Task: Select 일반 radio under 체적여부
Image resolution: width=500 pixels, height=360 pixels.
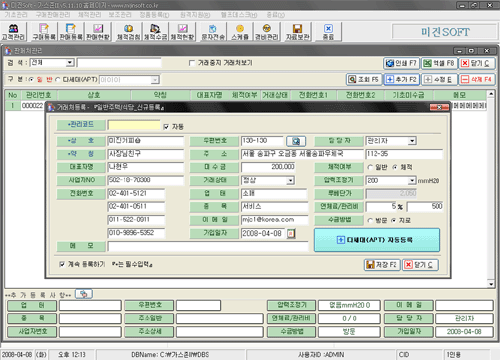Action: (x=370, y=167)
